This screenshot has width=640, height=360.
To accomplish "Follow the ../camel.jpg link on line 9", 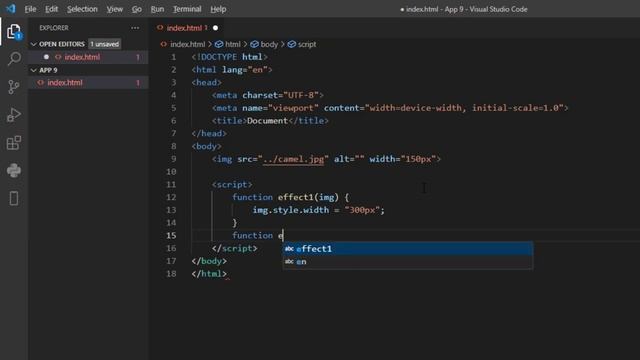I will point(293,159).
